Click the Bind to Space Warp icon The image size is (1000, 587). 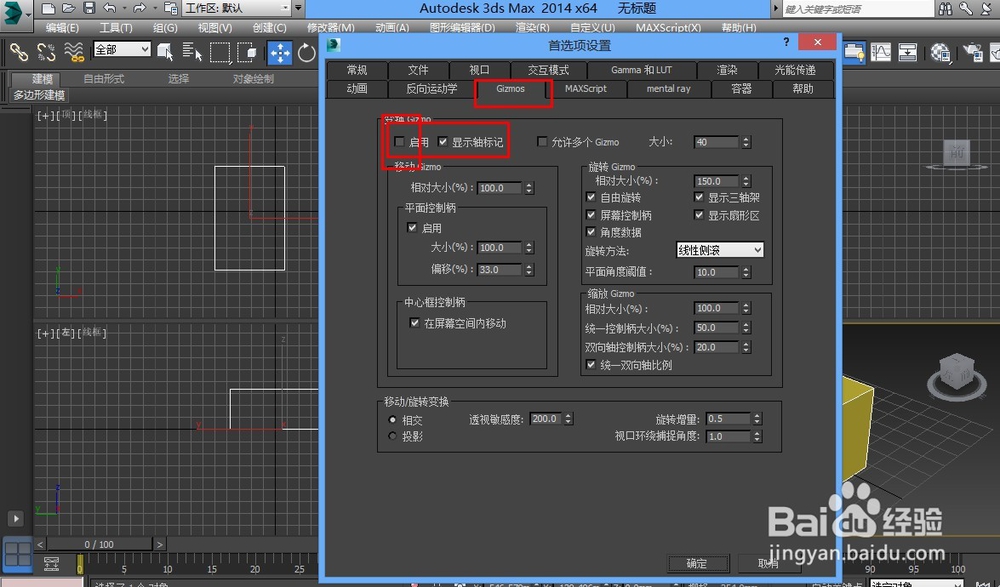point(74,52)
